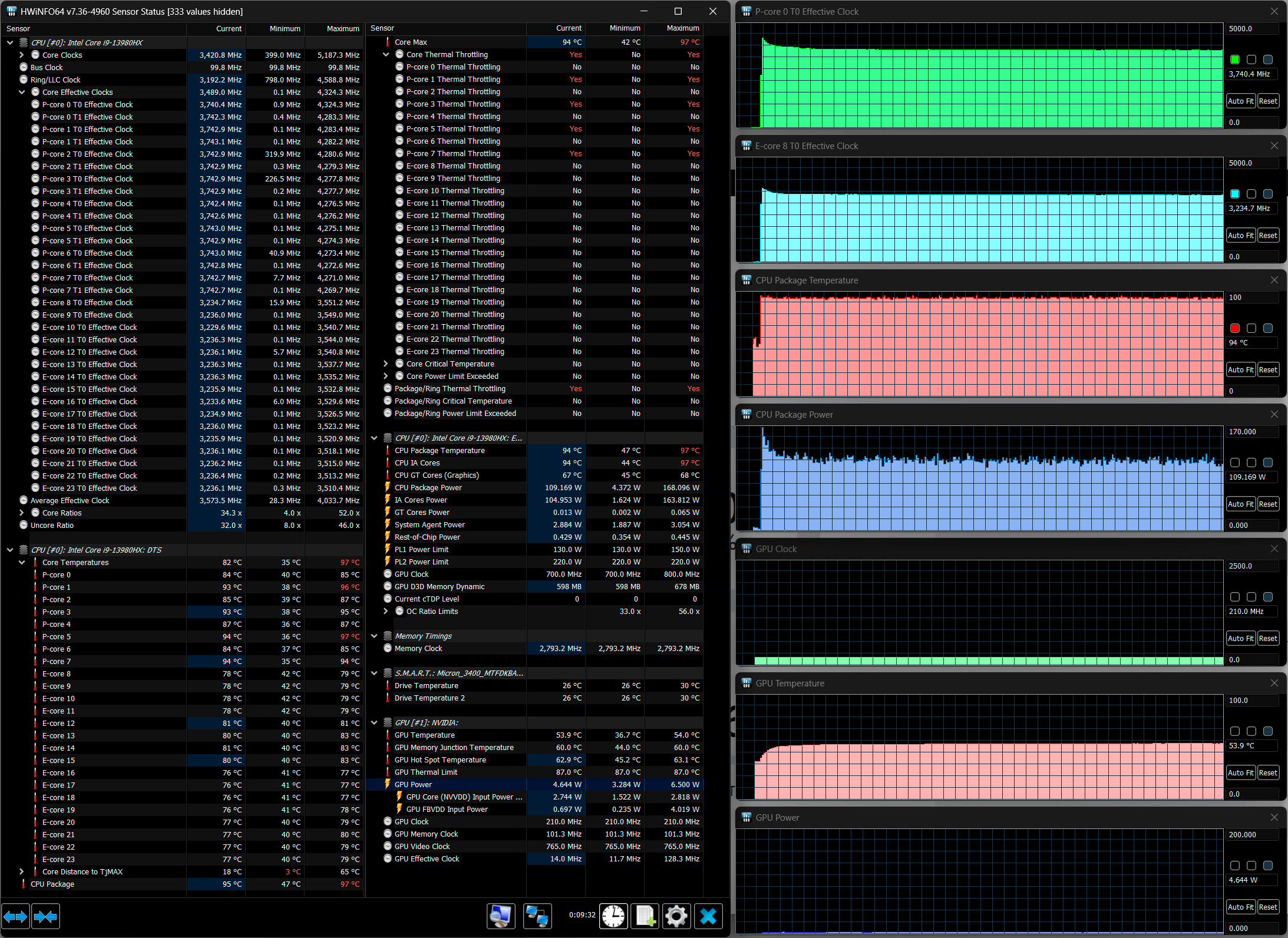Select the GPU Power sensor row

(413, 784)
